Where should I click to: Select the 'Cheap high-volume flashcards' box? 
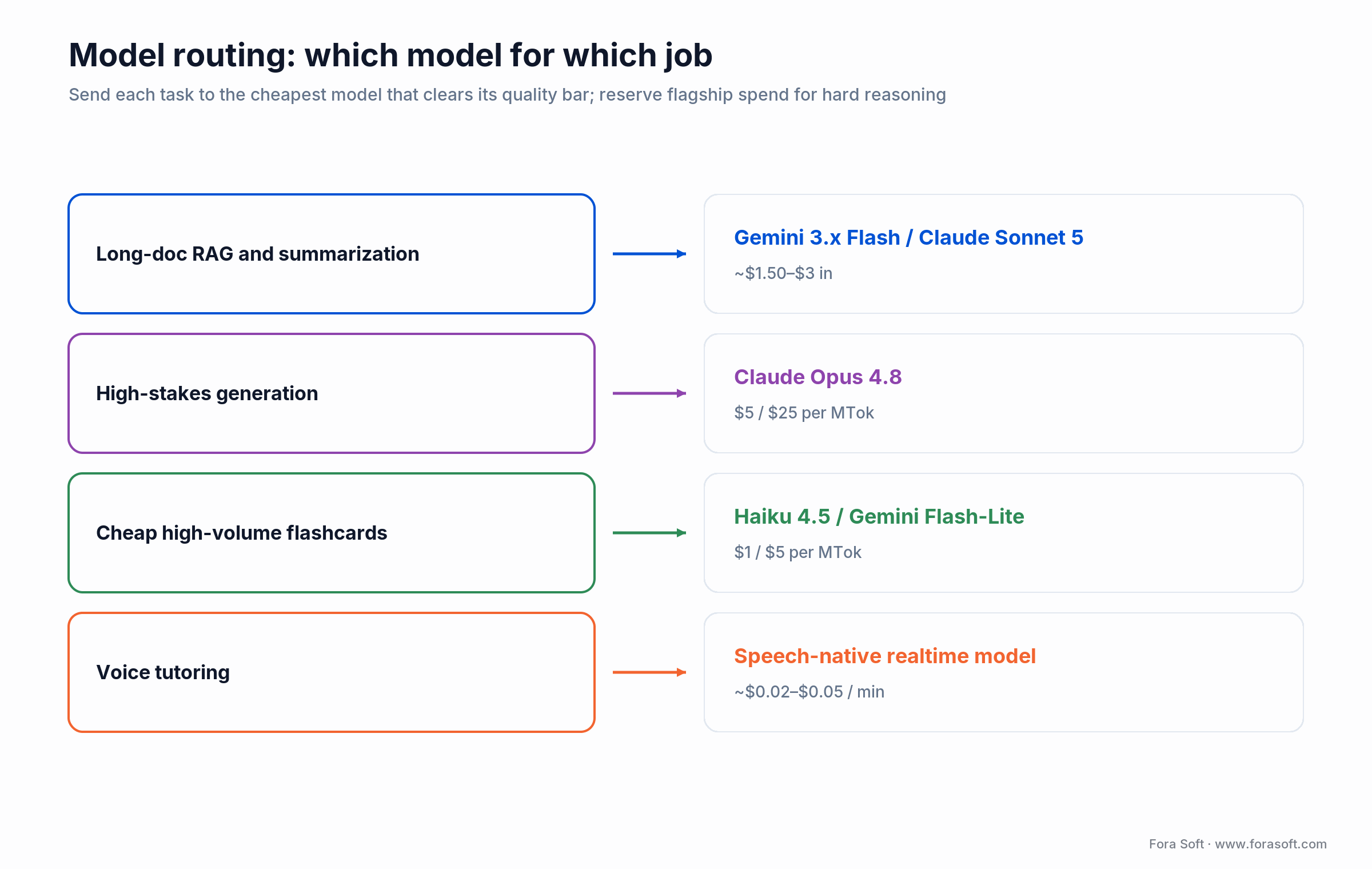[x=332, y=533]
